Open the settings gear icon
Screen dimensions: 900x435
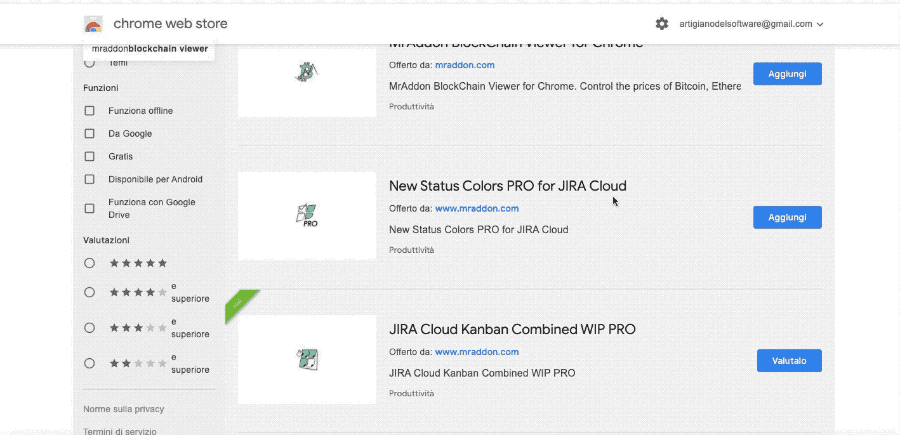[661, 24]
